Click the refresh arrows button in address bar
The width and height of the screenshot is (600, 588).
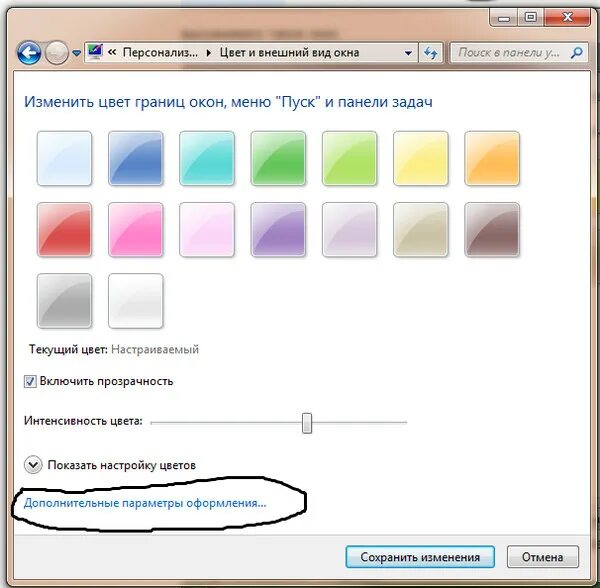point(431,52)
